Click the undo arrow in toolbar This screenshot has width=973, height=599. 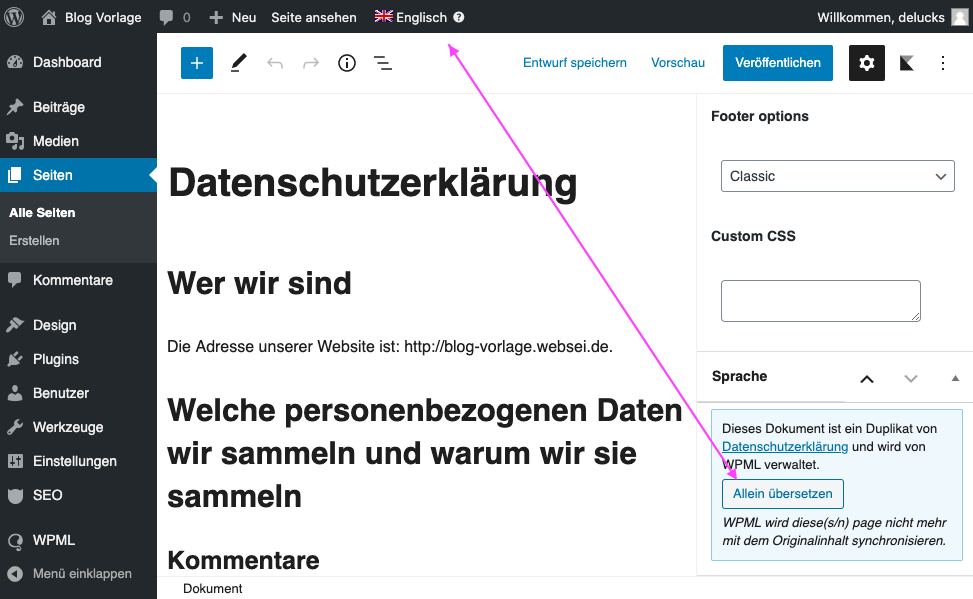275,63
